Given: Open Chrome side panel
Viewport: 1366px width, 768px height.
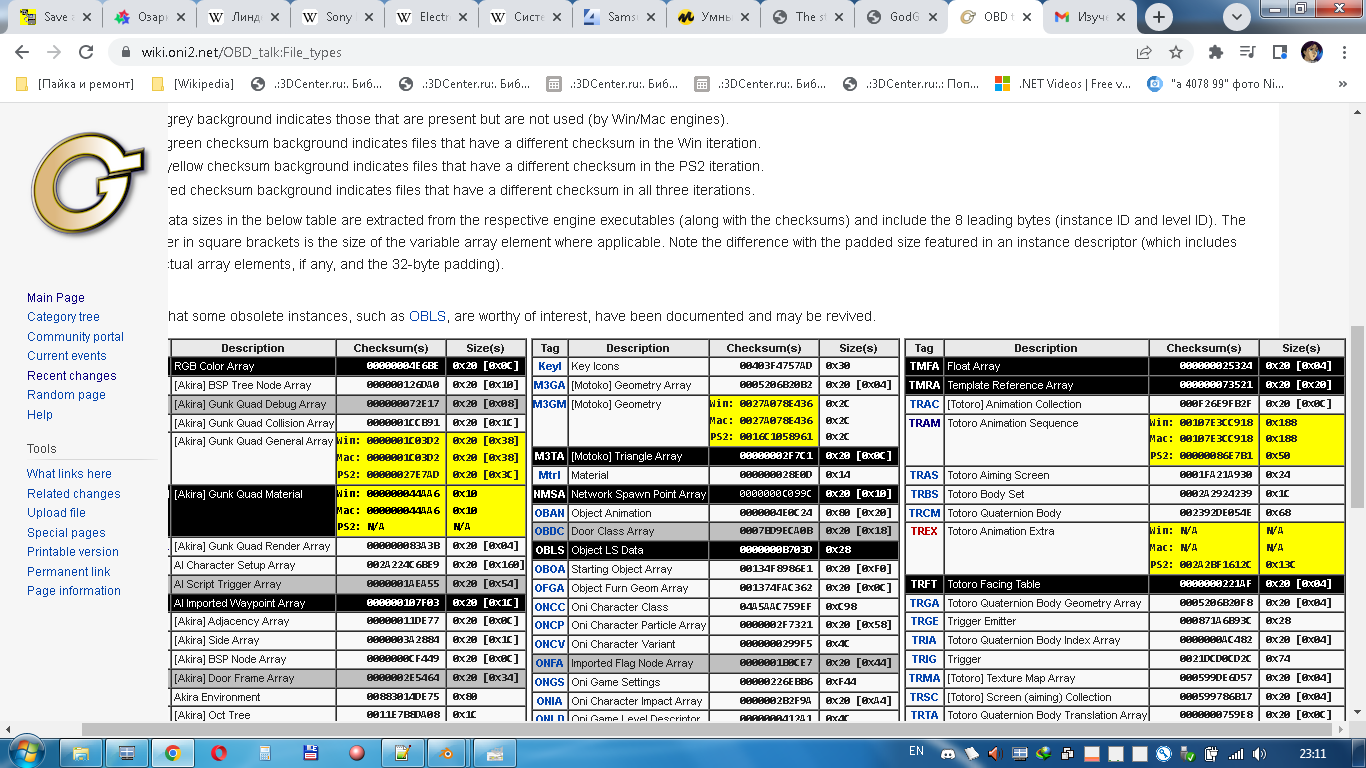Looking at the screenshot, I should click(x=1279, y=52).
